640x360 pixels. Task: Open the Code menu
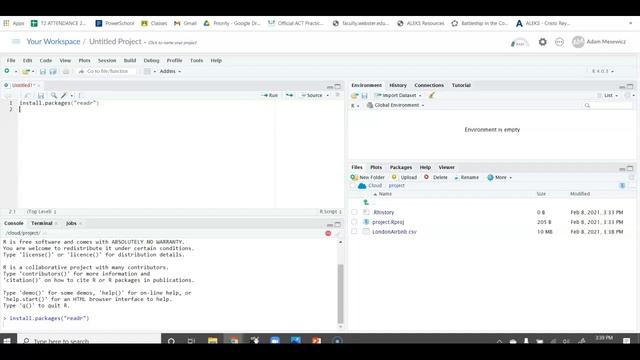[x=46, y=60]
